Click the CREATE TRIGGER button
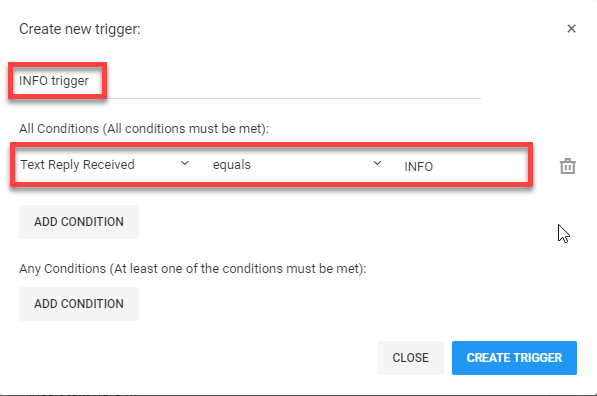The image size is (597, 396). point(514,358)
